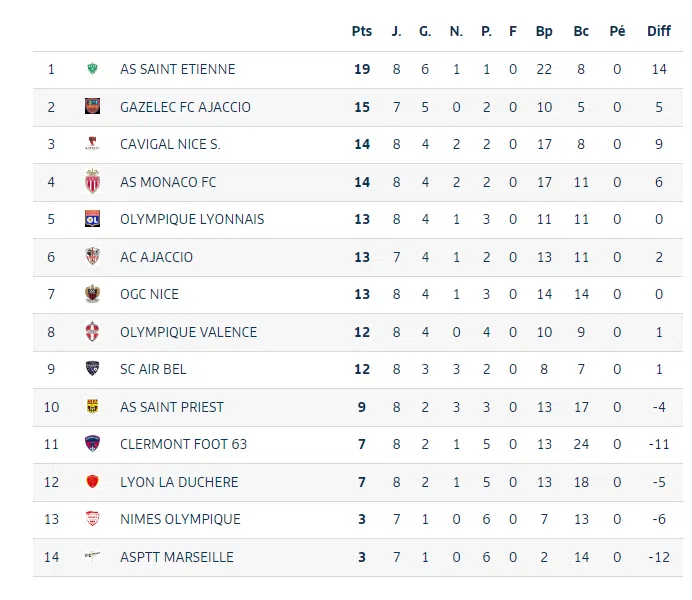
Task: Click AS Saint Etienne's 19 points cell
Action: [362, 69]
